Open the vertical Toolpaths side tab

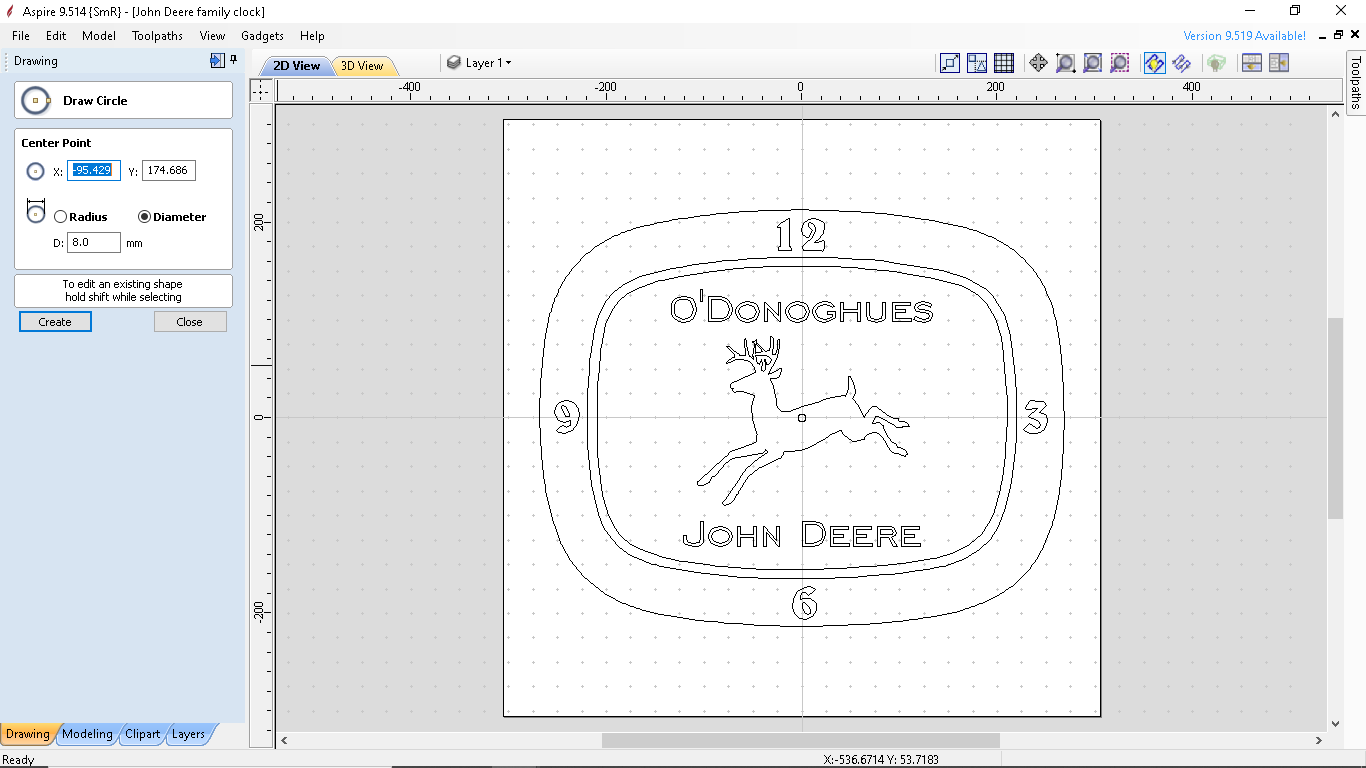pyautogui.click(x=1356, y=81)
